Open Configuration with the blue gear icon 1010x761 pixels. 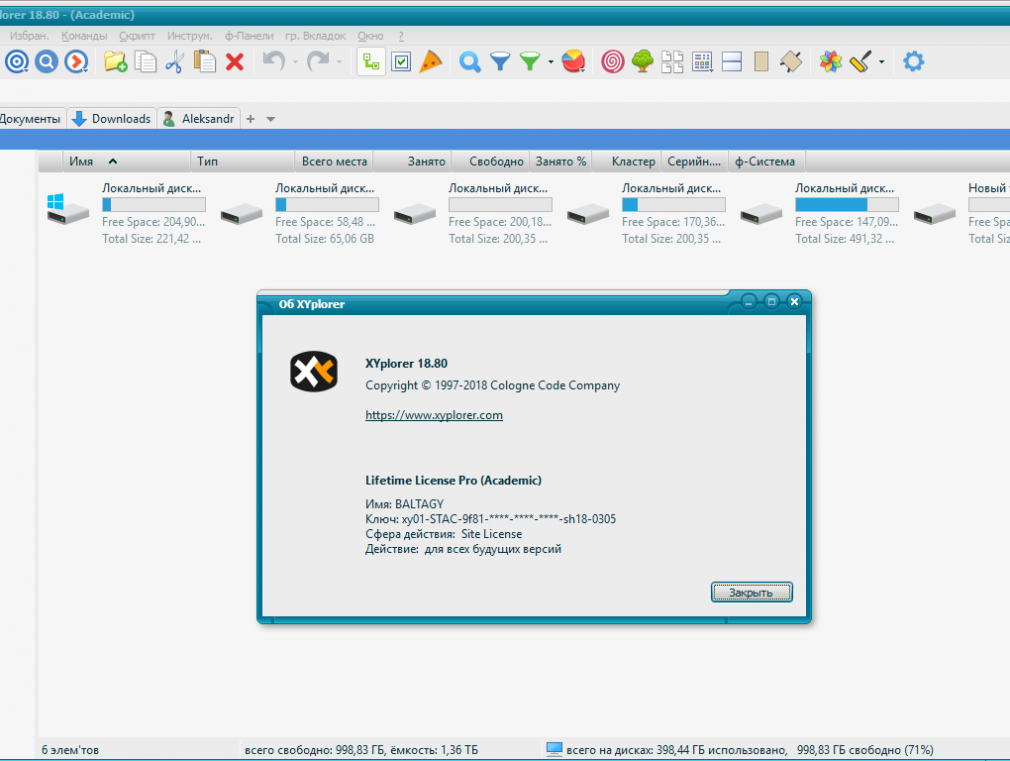coord(913,62)
